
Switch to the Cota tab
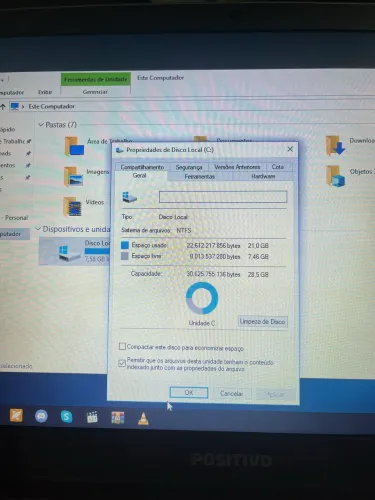(x=278, y=167)
